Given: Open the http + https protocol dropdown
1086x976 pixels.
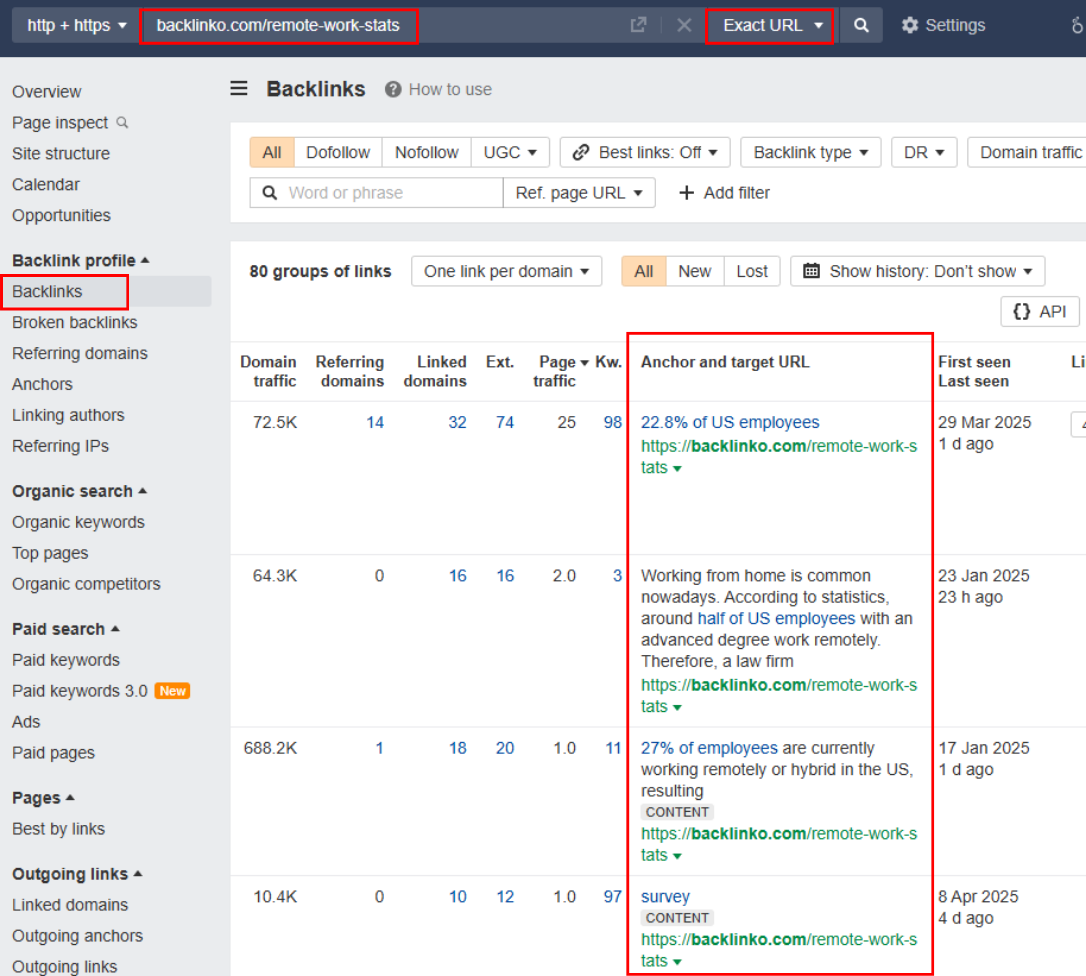Looking at the screenshot, I should point(76,26).
